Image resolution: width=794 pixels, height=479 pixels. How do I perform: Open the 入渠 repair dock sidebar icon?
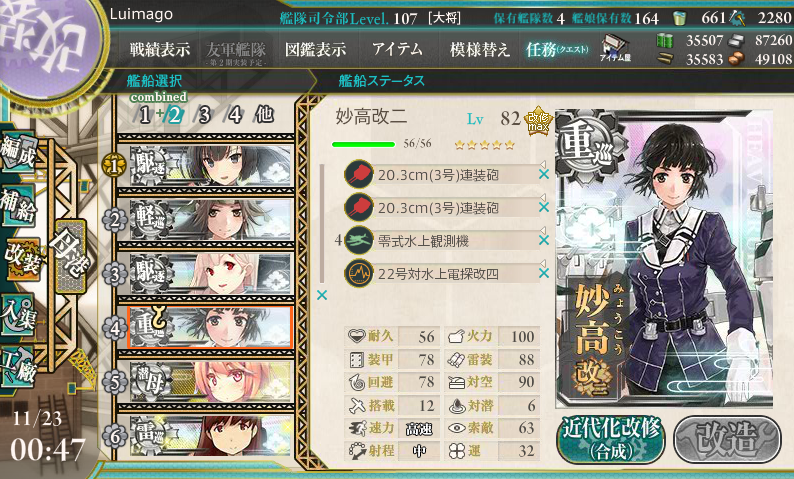point(19,315)
